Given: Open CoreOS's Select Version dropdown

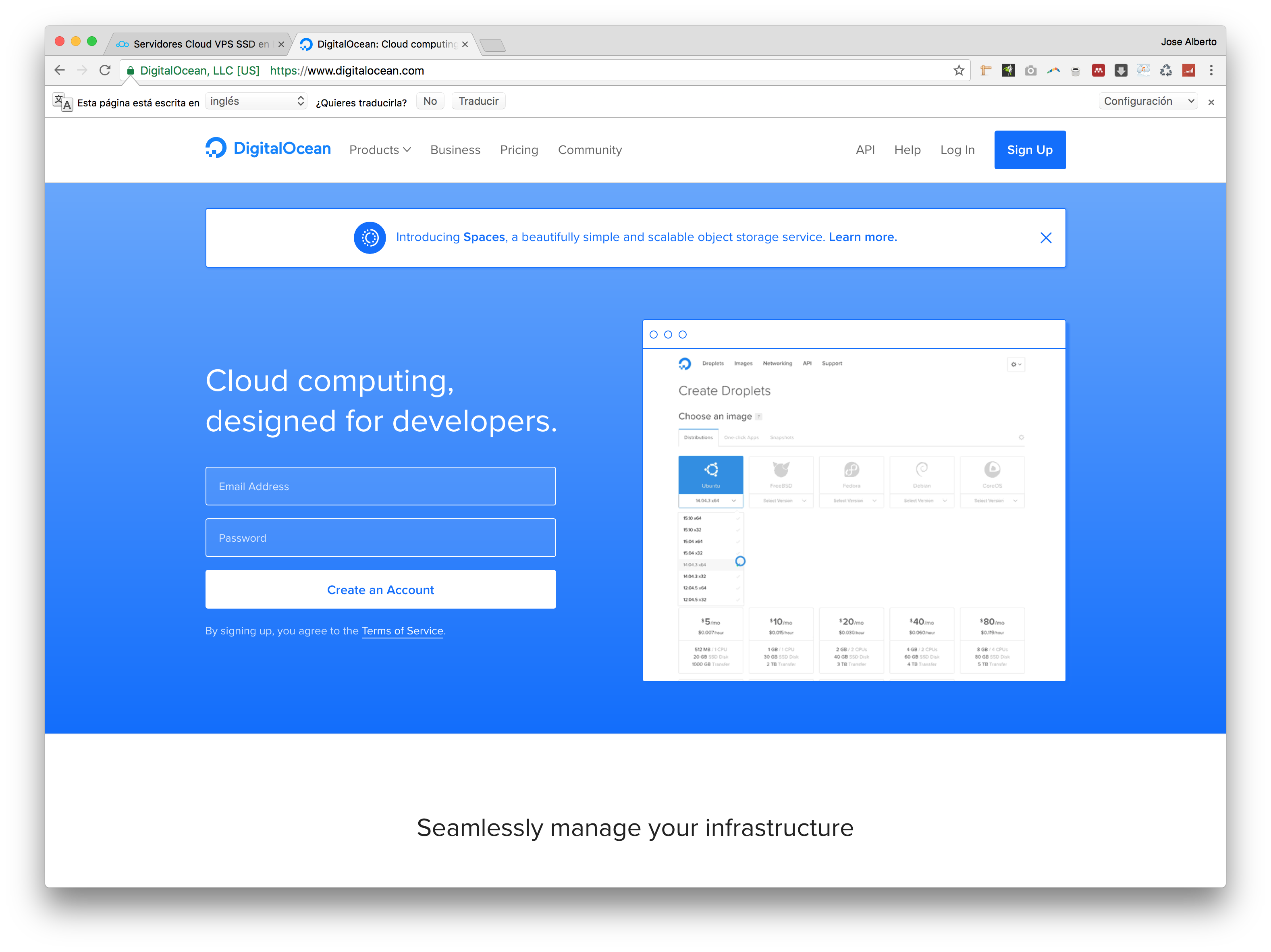Looking at the screenshot, I should click(992, 501).
